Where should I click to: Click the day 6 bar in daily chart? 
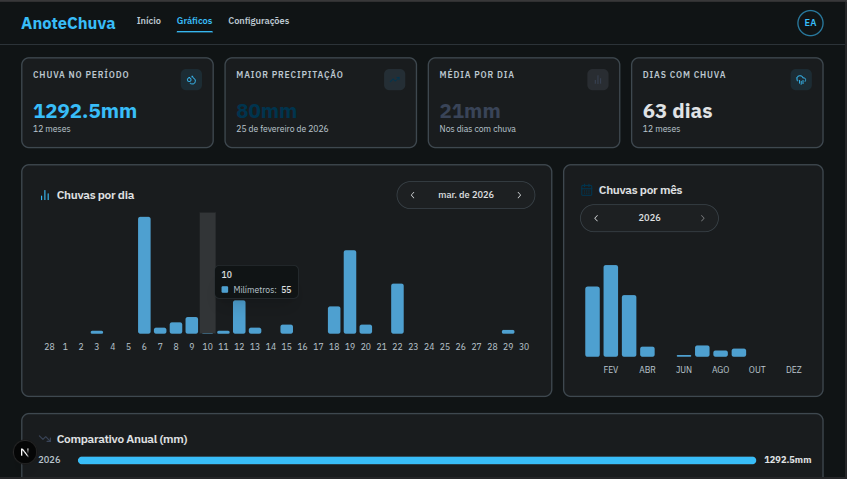(144, 275)
